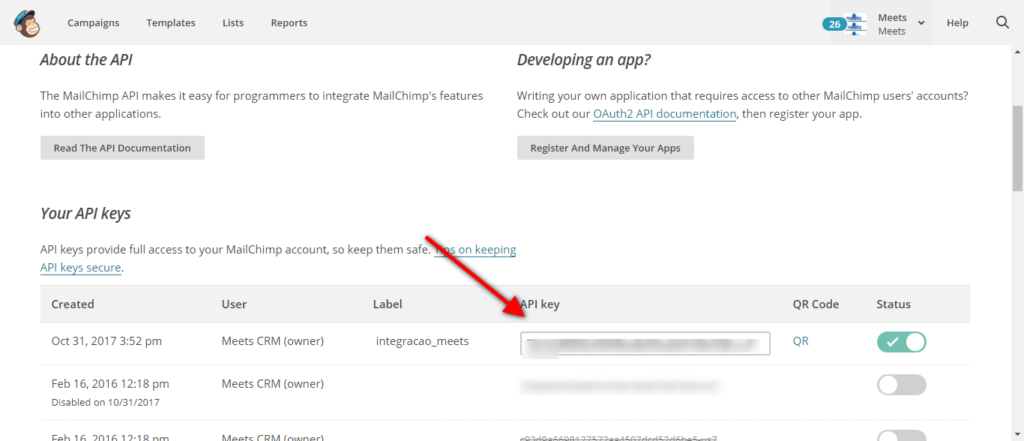Click the Meets account avatar image
This screenshot has height=441, width=1024.
[x=856, y=24]
